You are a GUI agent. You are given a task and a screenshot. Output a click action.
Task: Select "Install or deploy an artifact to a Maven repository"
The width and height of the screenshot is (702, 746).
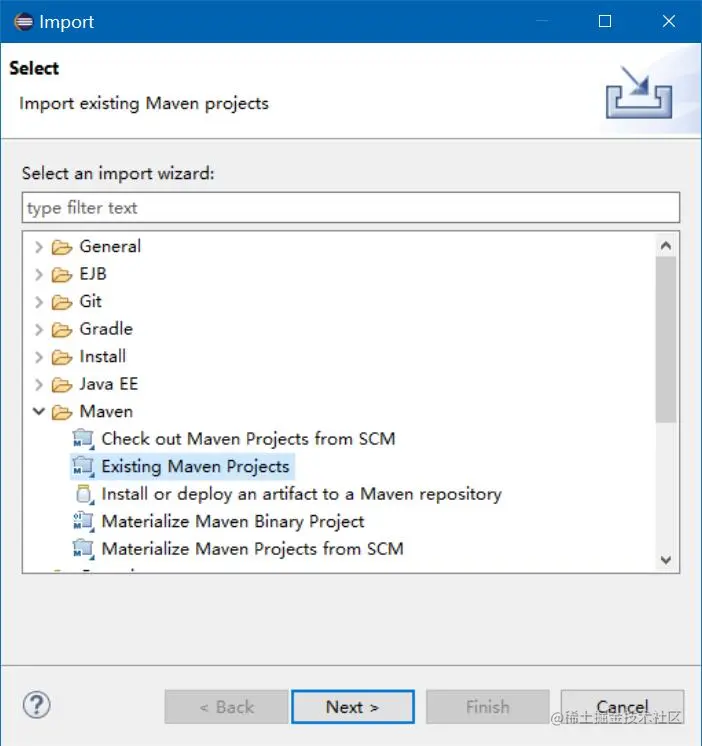point(302,494)
